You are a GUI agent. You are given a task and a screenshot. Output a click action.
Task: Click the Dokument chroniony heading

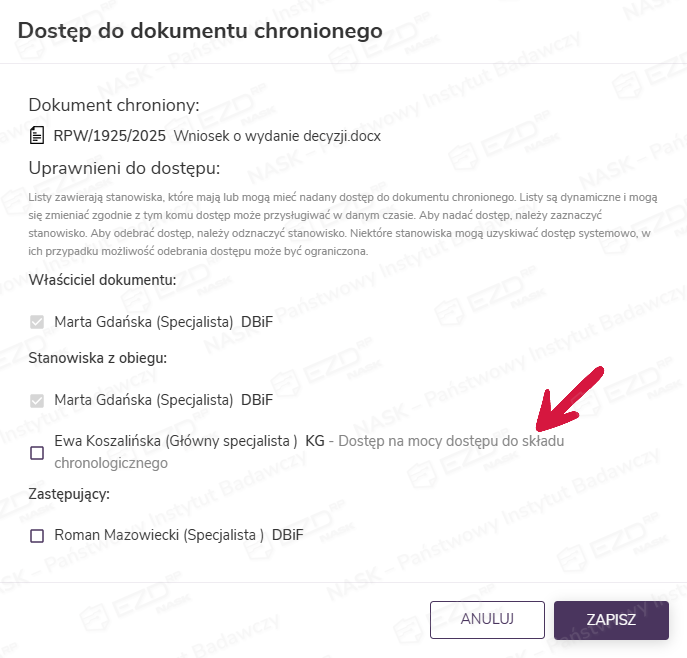point(114,105)
